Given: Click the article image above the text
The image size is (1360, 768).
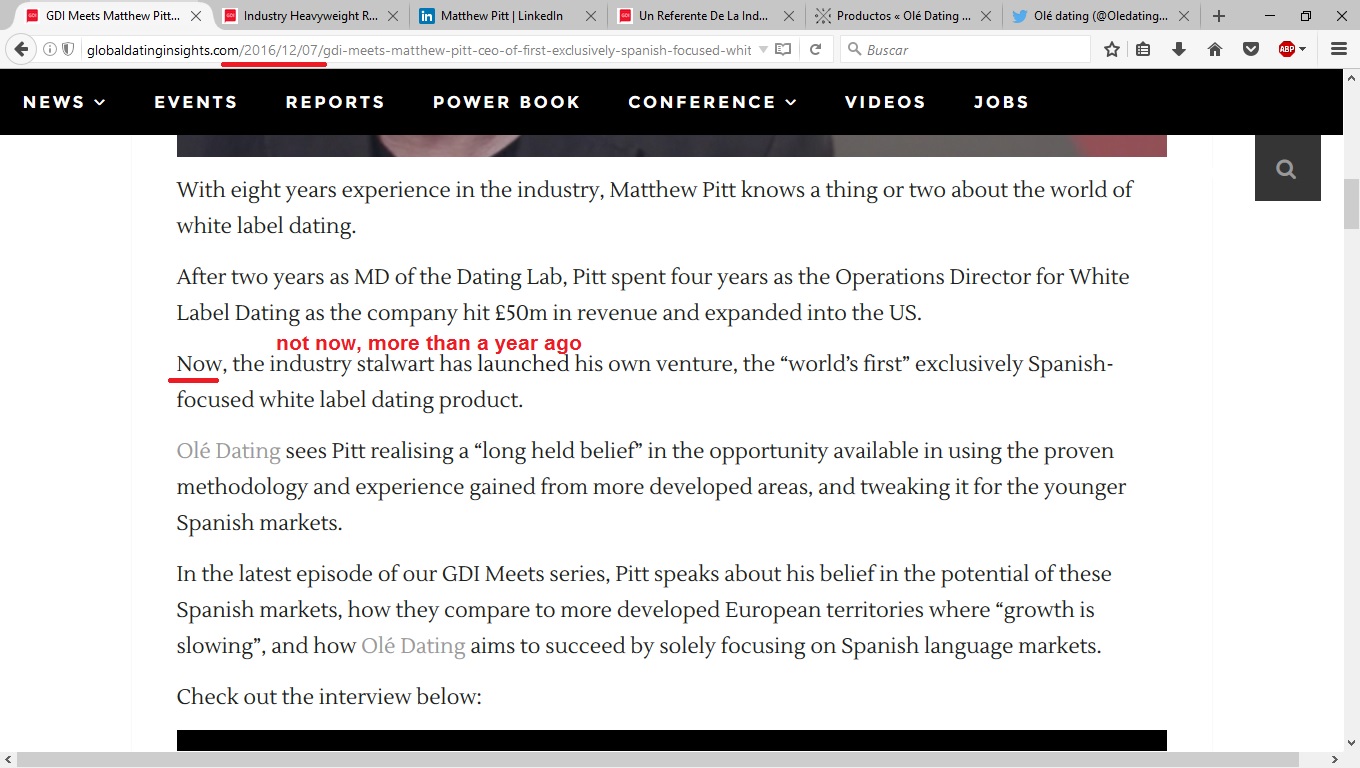Looking at the screenshot, I should (672, 146).
